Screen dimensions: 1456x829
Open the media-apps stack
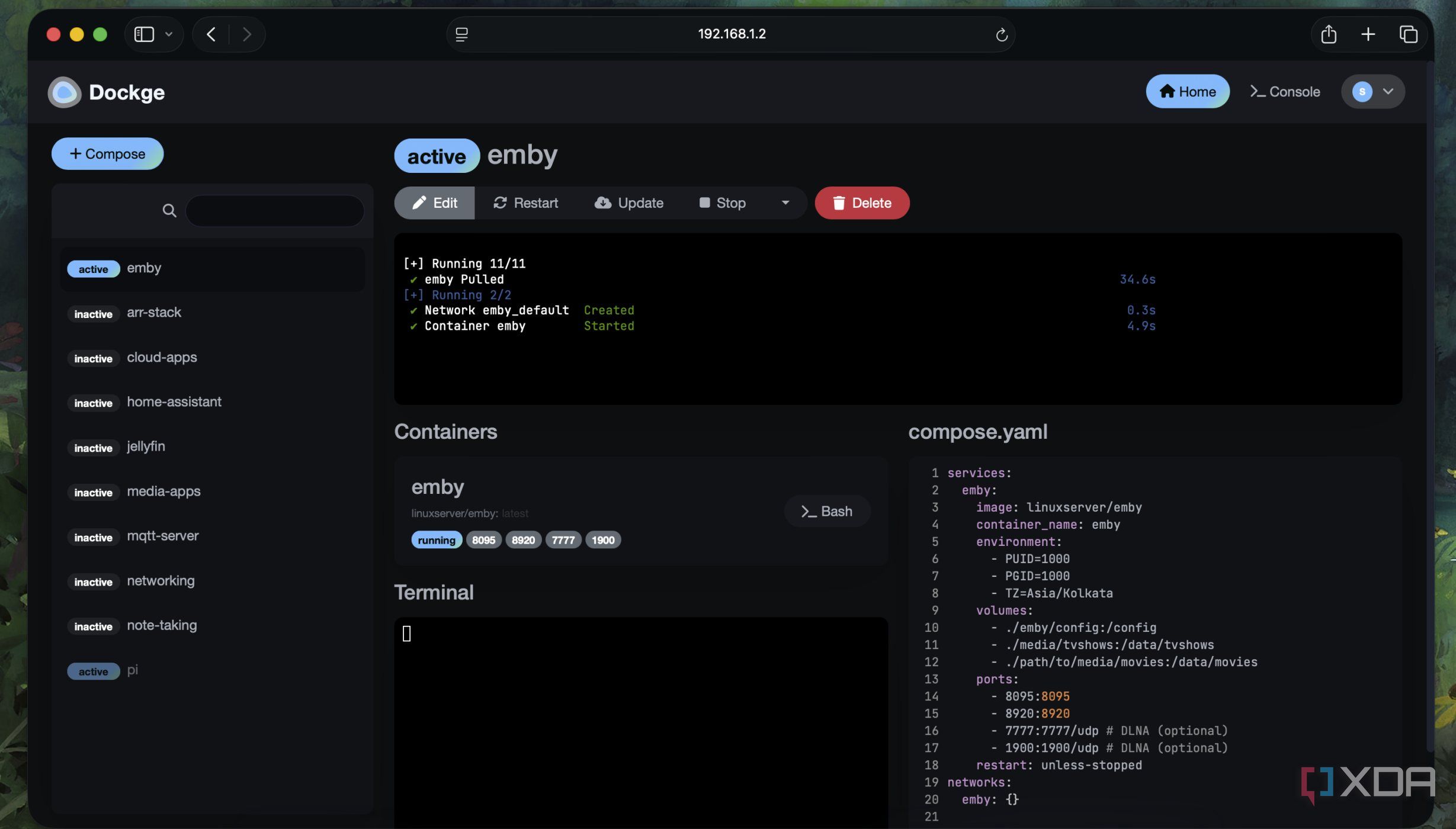[x=213, y=492]
